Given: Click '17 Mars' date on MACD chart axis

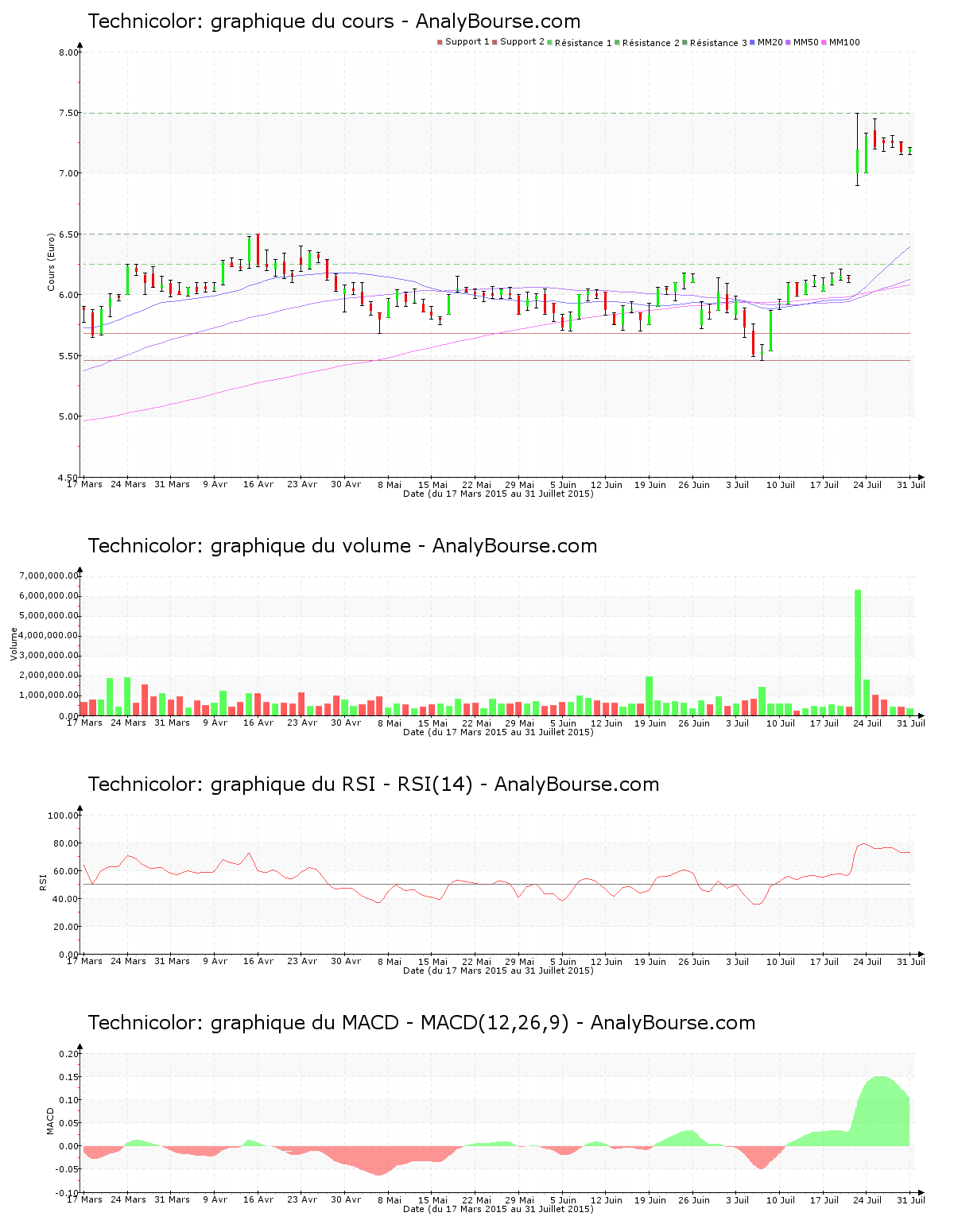Looking at the screenshot, I should point(84,1199).
